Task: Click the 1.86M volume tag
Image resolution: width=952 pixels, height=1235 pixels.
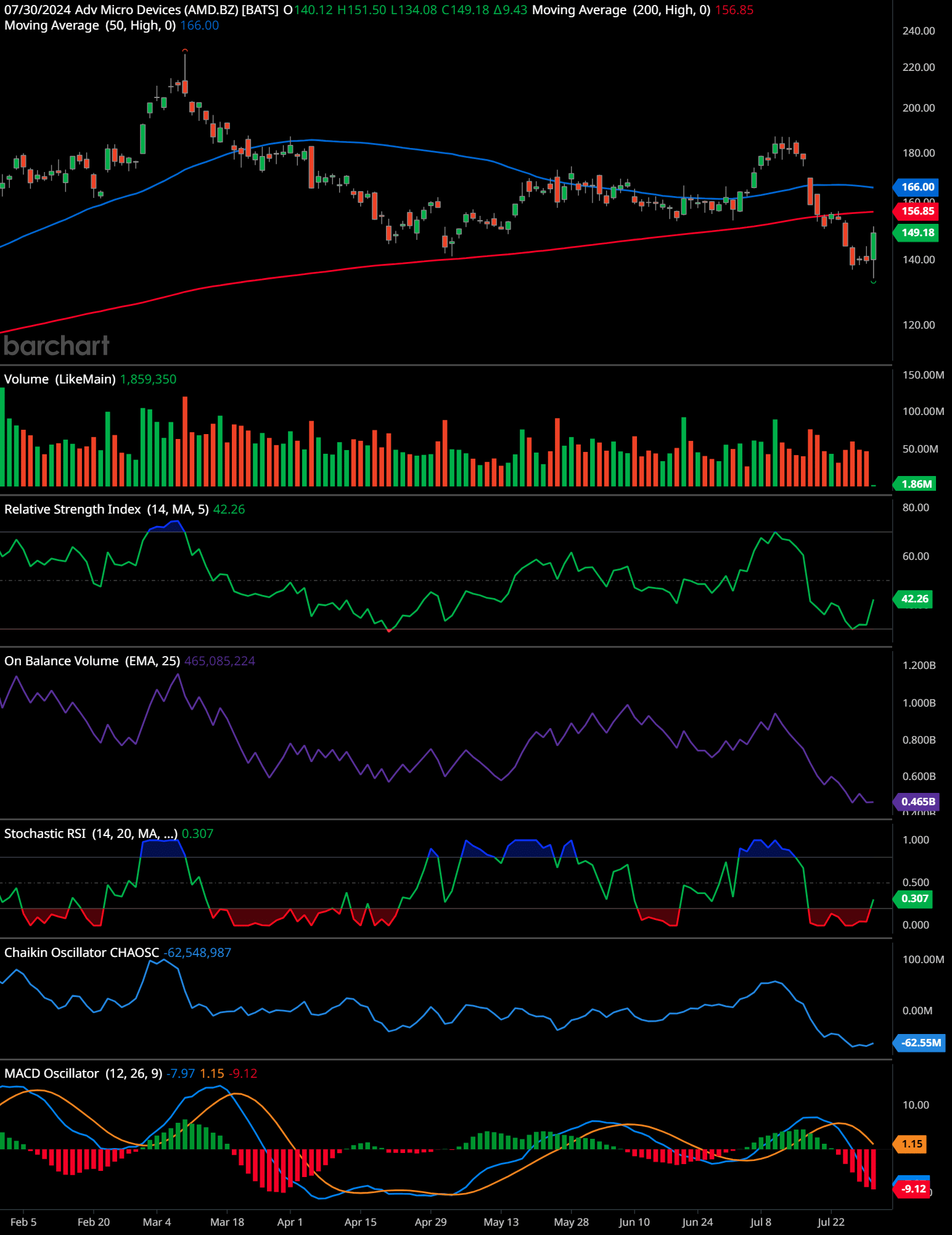Action: pyautogui.click(x=916, y=484)
